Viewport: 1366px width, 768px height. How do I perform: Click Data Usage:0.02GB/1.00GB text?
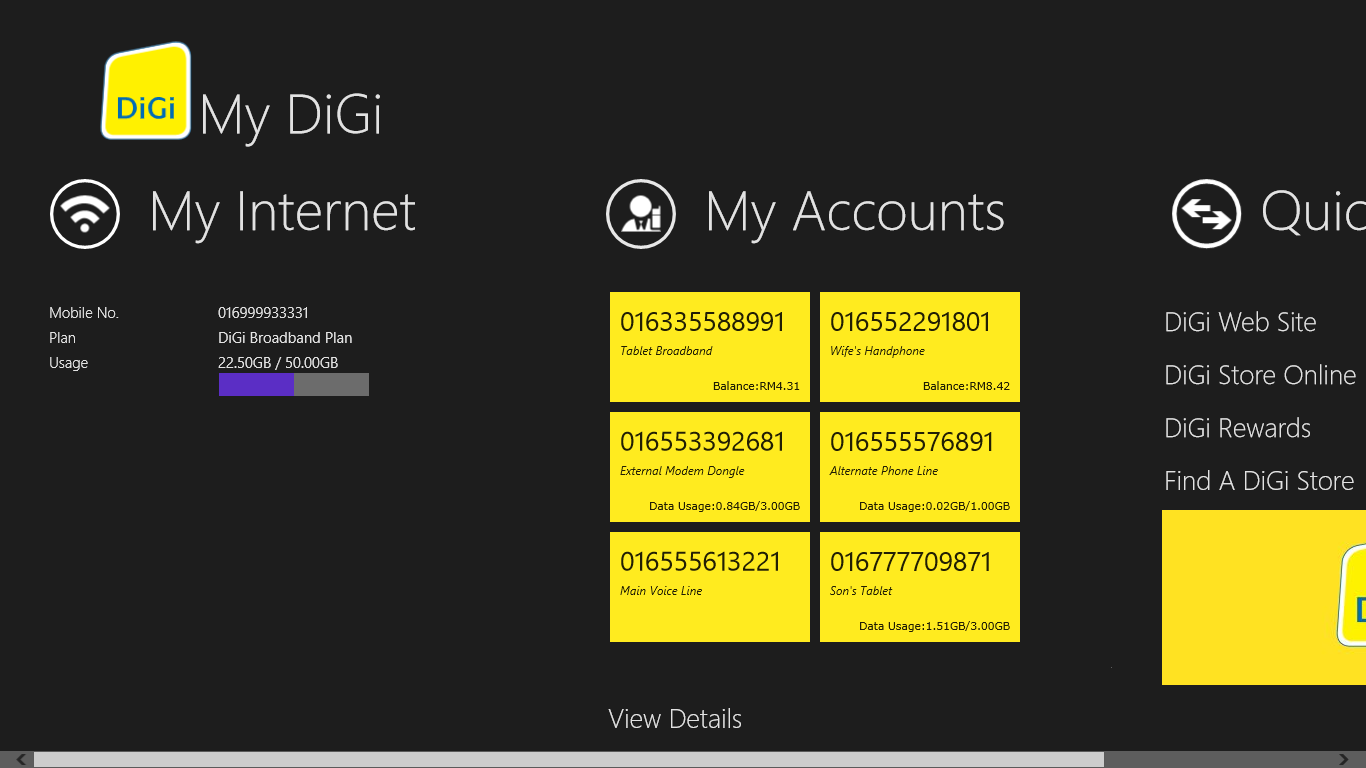point(934,506)
